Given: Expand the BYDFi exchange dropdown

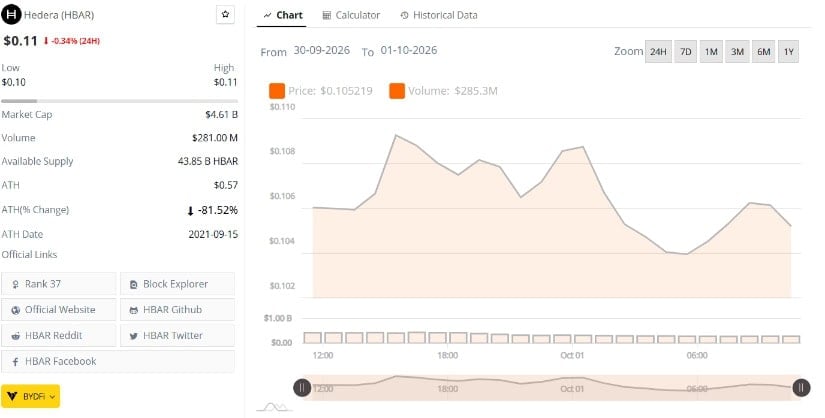Looking at the screenshot, I should click(x=31, y=396).
